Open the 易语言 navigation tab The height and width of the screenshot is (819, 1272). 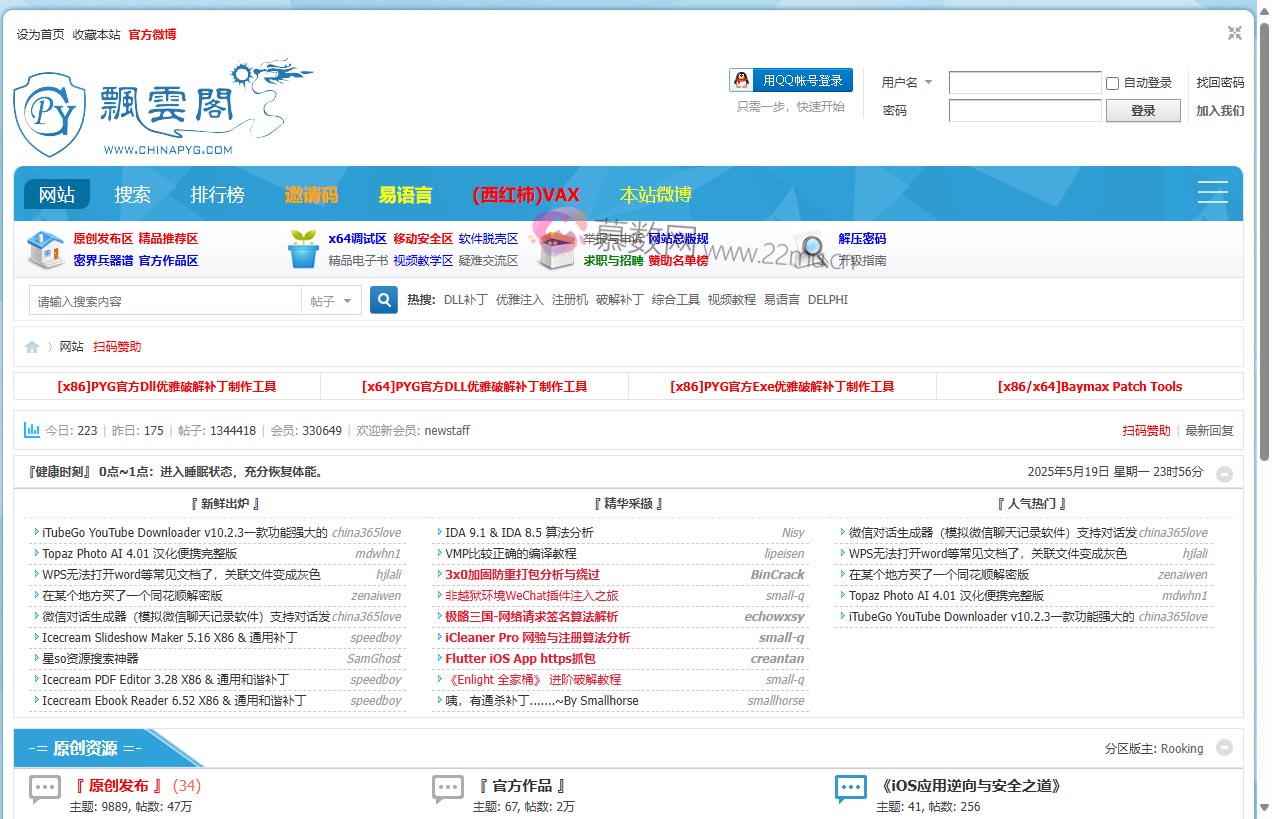(x=405, y=195)
